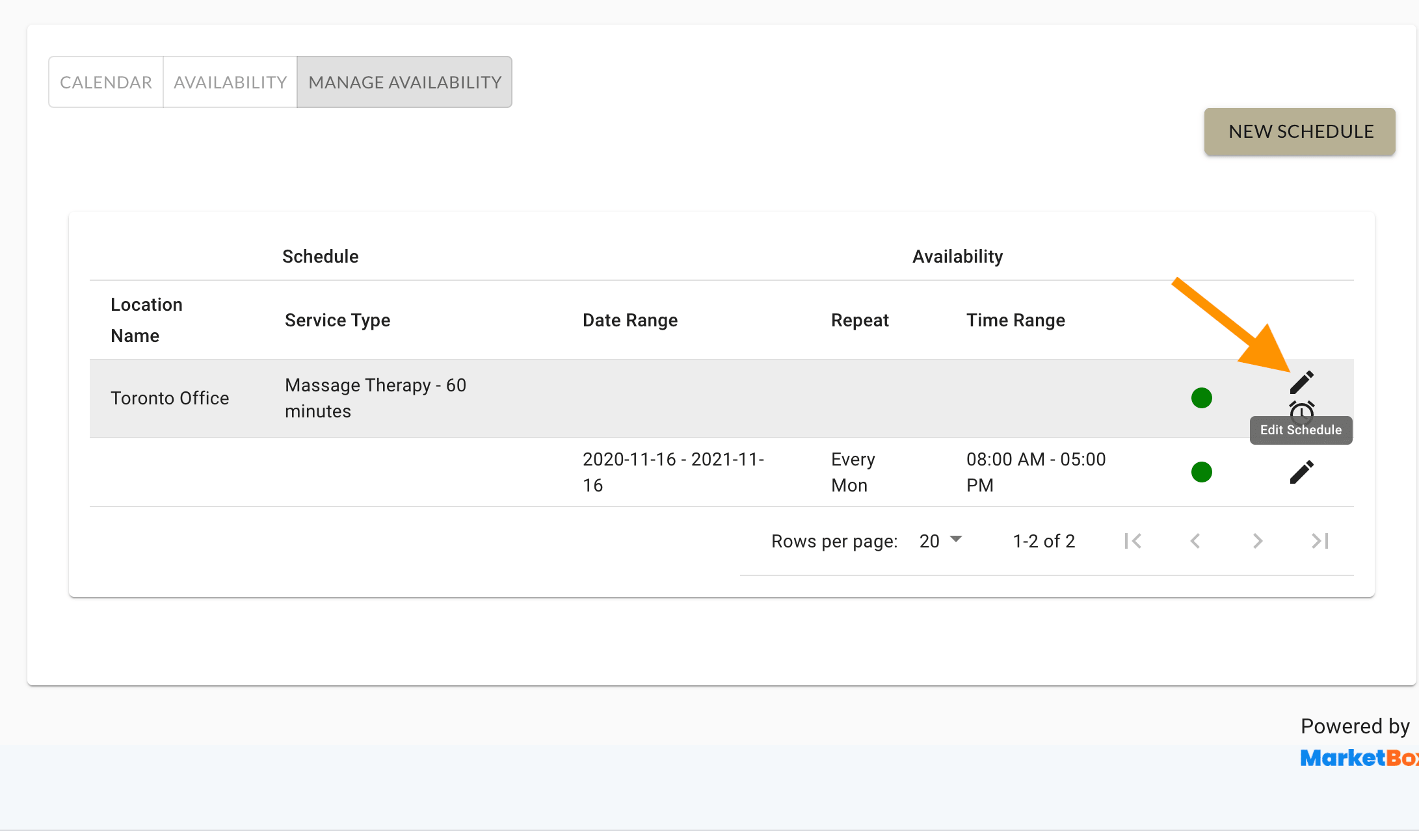The image size is (1419, 840).
Task: Click the Availability group header in table
Action: point(957,256)
